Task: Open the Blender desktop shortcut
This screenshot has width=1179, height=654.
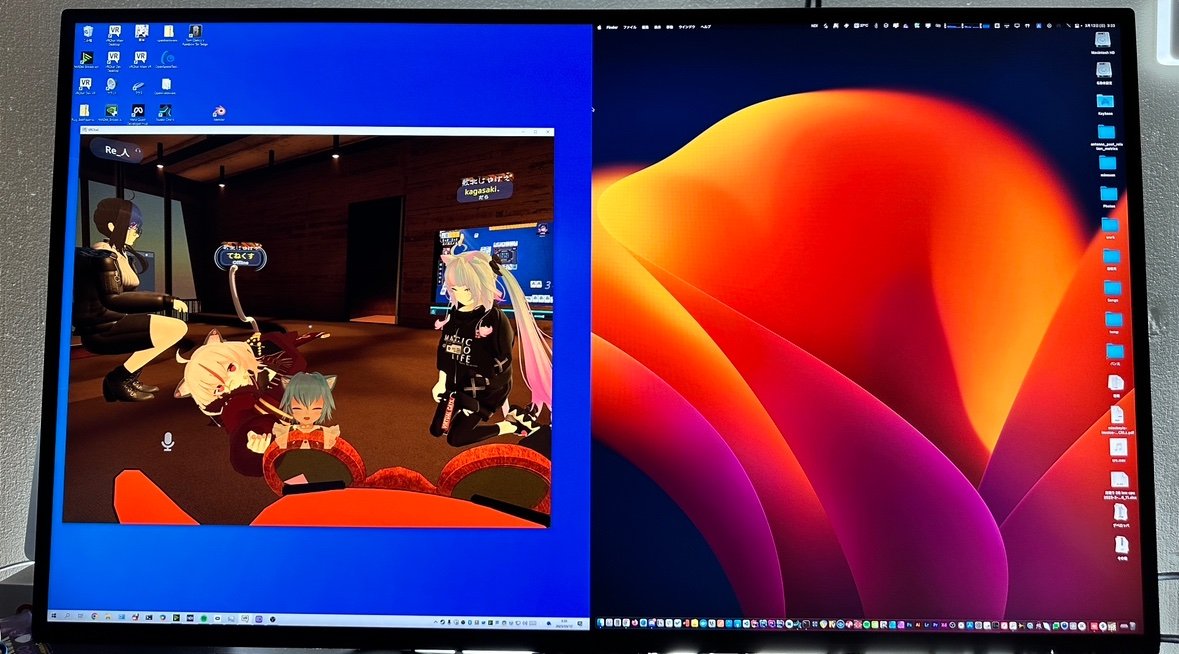Action: [219, 111]
